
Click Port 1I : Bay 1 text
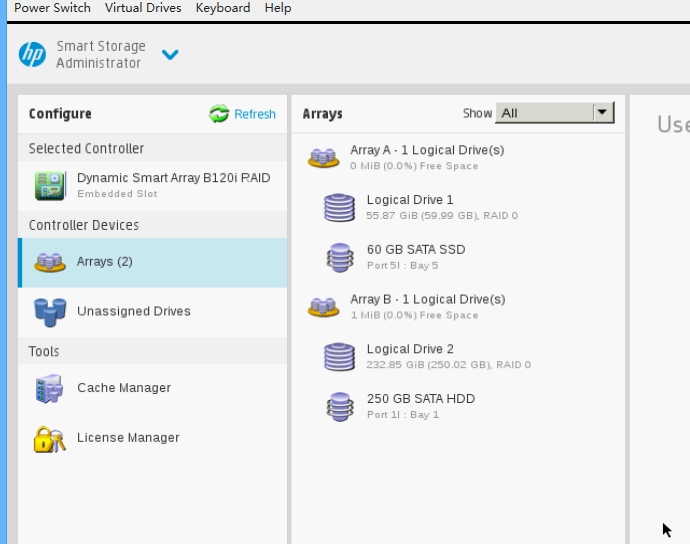(x=403, y=415)
